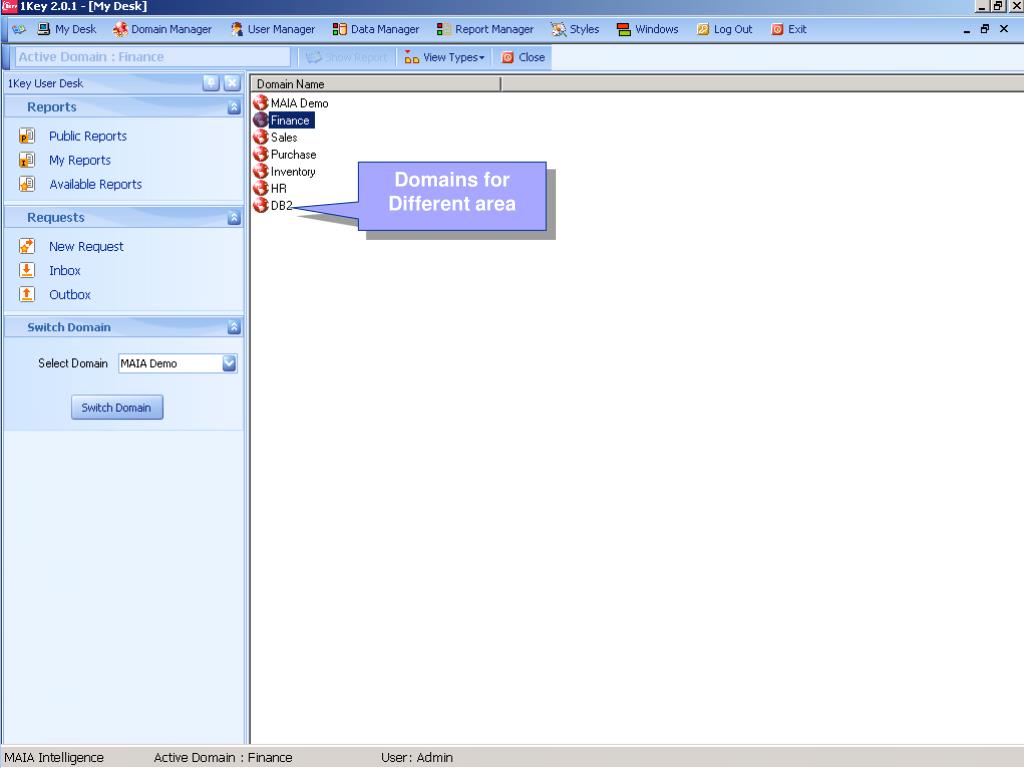Open the Select Domain dropdown

click(x=229, y=364)
